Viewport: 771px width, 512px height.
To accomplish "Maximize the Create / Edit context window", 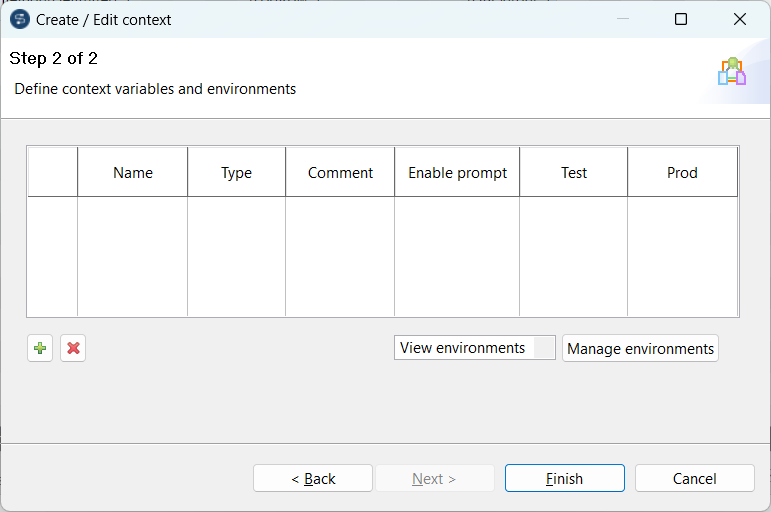I will click(x=681, y=19).
